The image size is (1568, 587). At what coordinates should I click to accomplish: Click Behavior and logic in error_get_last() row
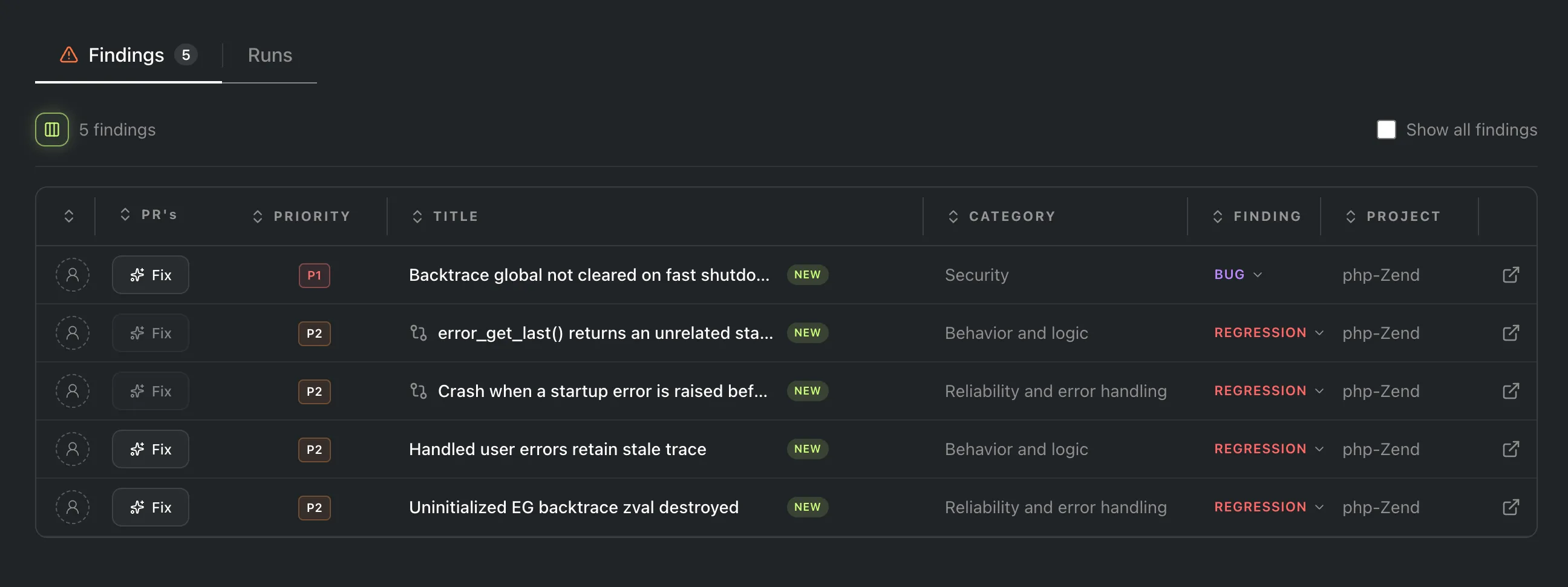tap(1016, 332)
